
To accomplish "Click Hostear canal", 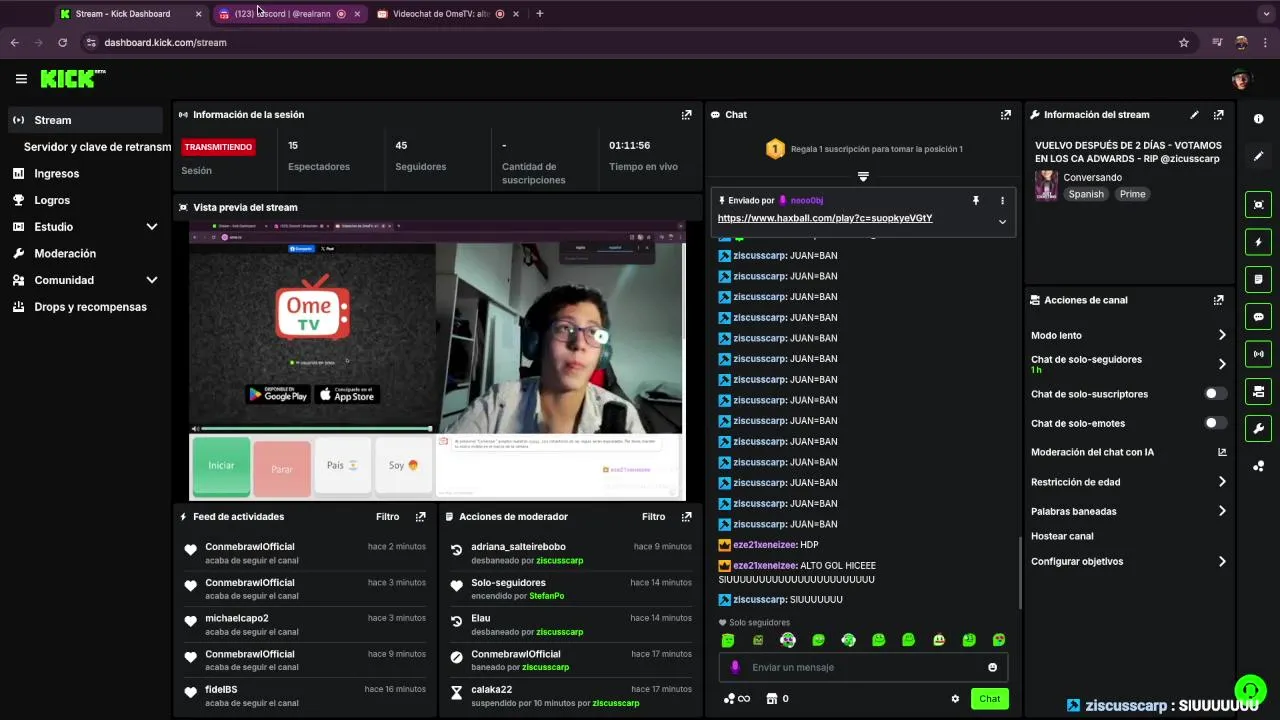I will [x=1062, y=536].
